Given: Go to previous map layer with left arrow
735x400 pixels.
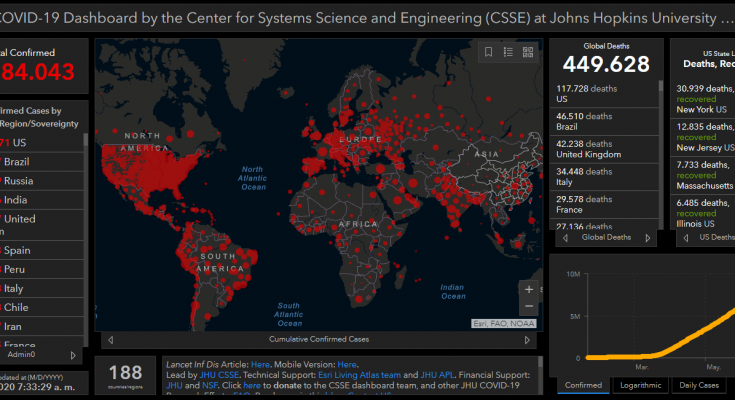Looking at the screenshot, I should pos(111,340).
